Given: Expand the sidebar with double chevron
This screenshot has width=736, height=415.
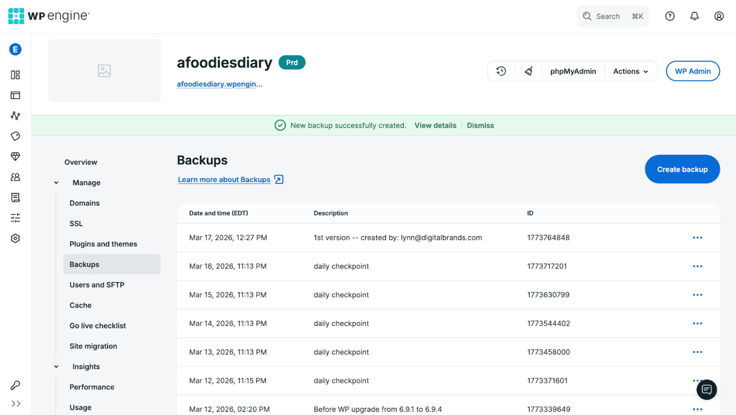Looking at the screenshot, I should click(x=15, y=404).
